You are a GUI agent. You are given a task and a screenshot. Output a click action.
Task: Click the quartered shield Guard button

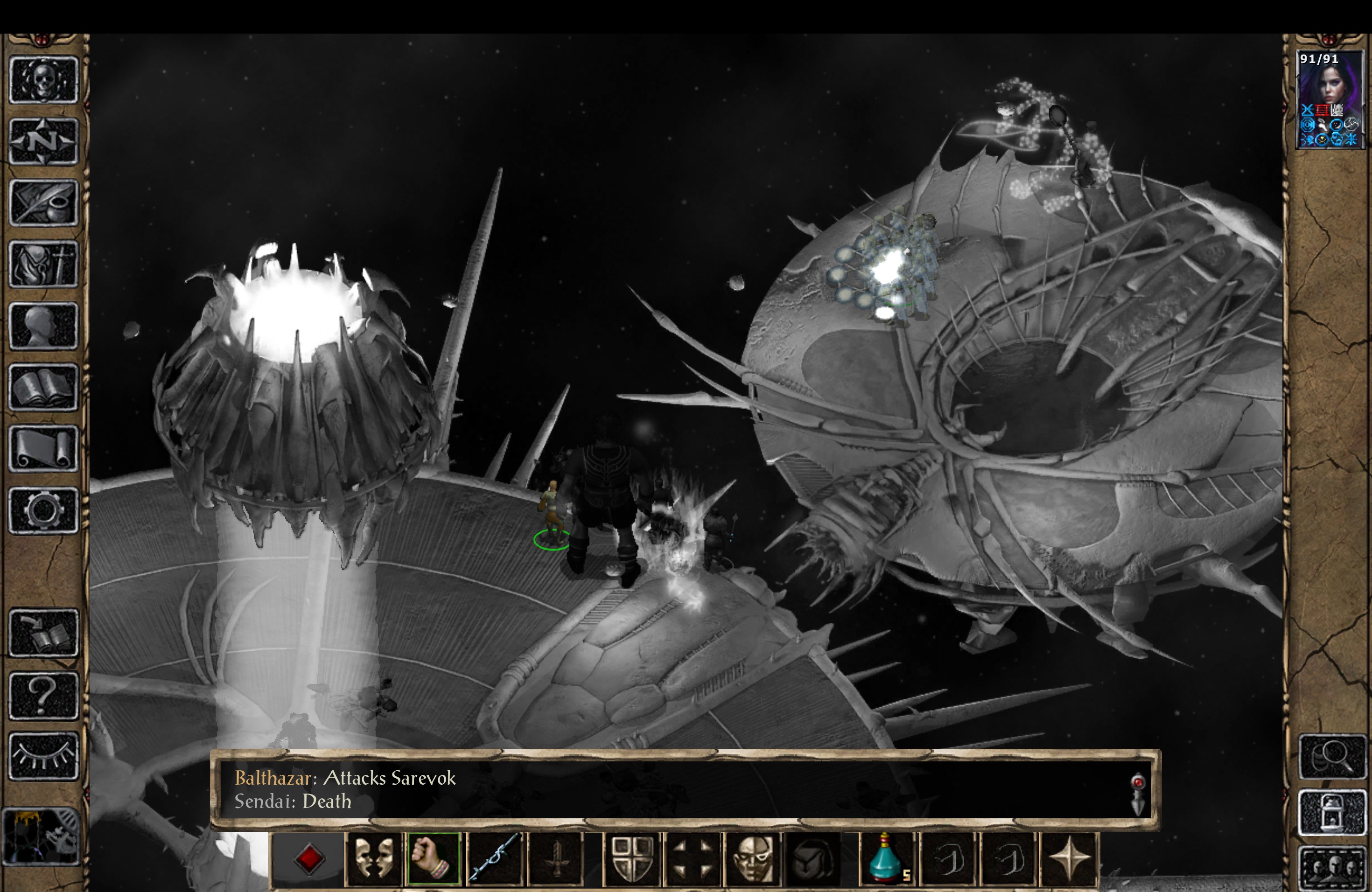tap(632, 859)
